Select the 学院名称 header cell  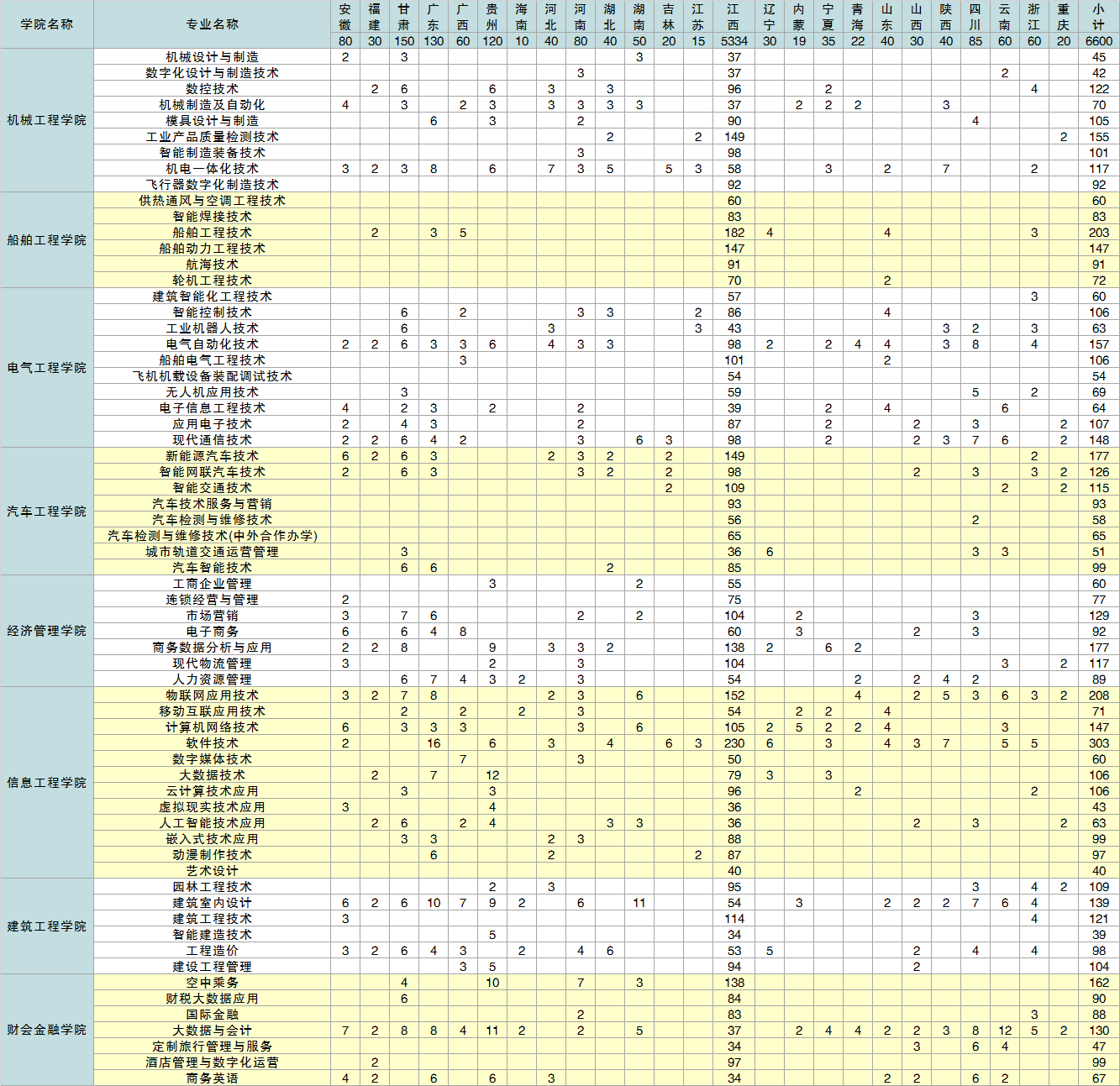47,24
